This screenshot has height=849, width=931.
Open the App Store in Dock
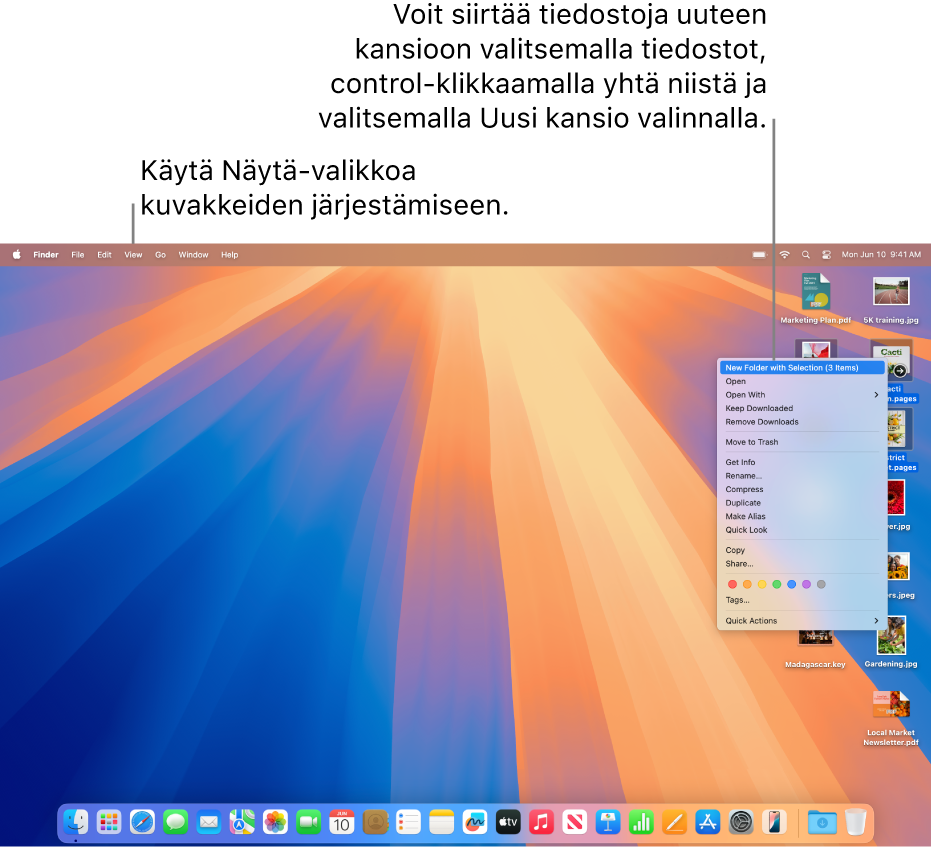pos(708,822)
